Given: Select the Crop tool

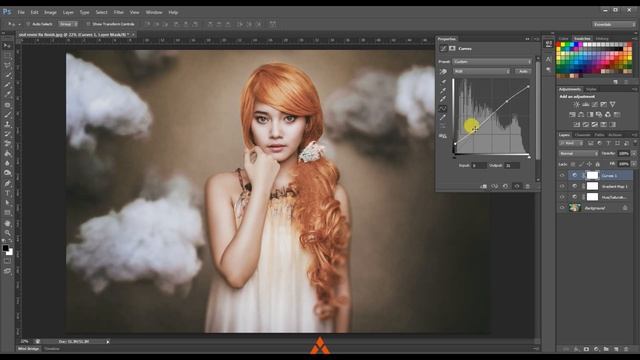Looking at the screenshot, I should coord(7,85).
